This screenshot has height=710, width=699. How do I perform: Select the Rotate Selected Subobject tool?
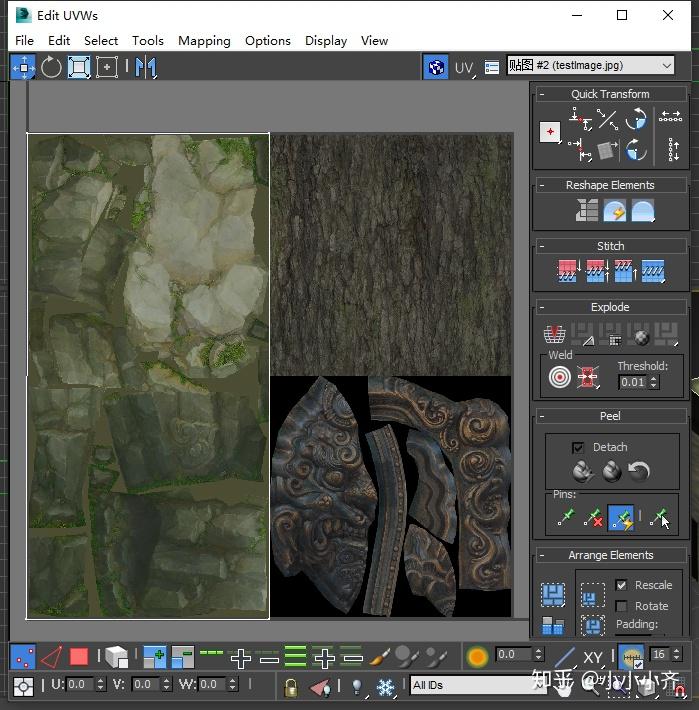[51, 68]
